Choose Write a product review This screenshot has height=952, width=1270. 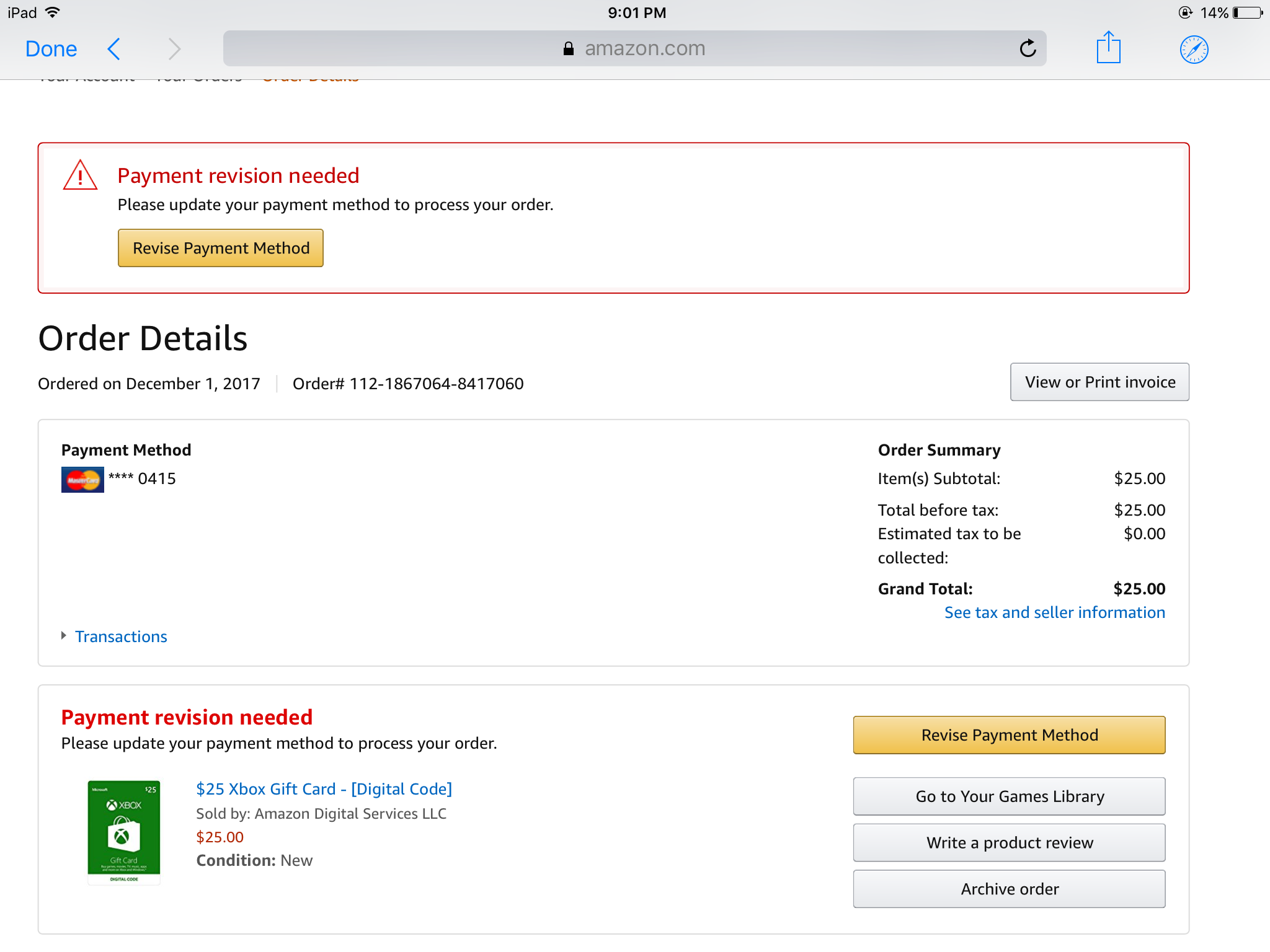point(1009,843)
